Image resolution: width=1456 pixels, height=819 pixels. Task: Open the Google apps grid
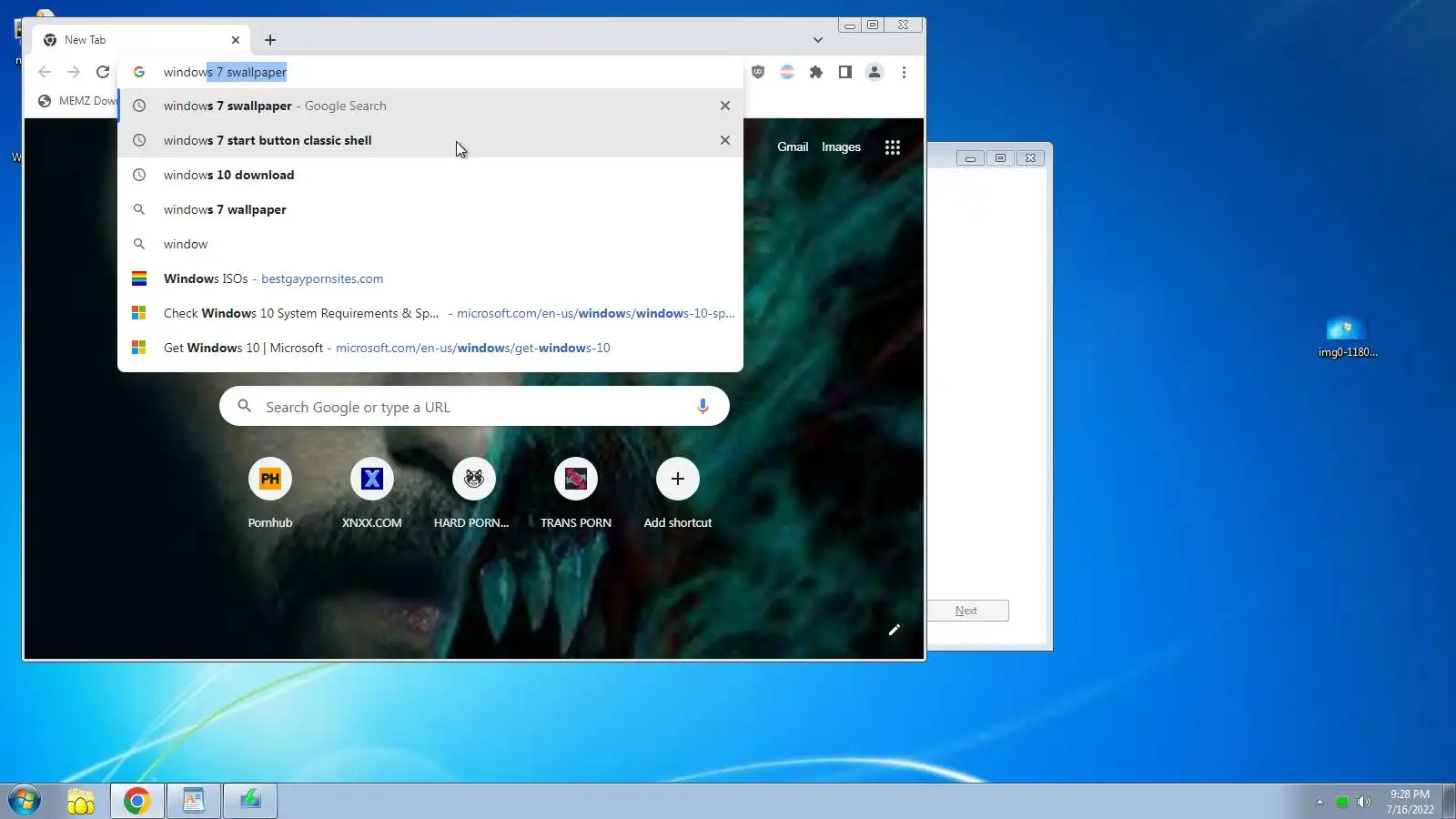pos(893,147)
